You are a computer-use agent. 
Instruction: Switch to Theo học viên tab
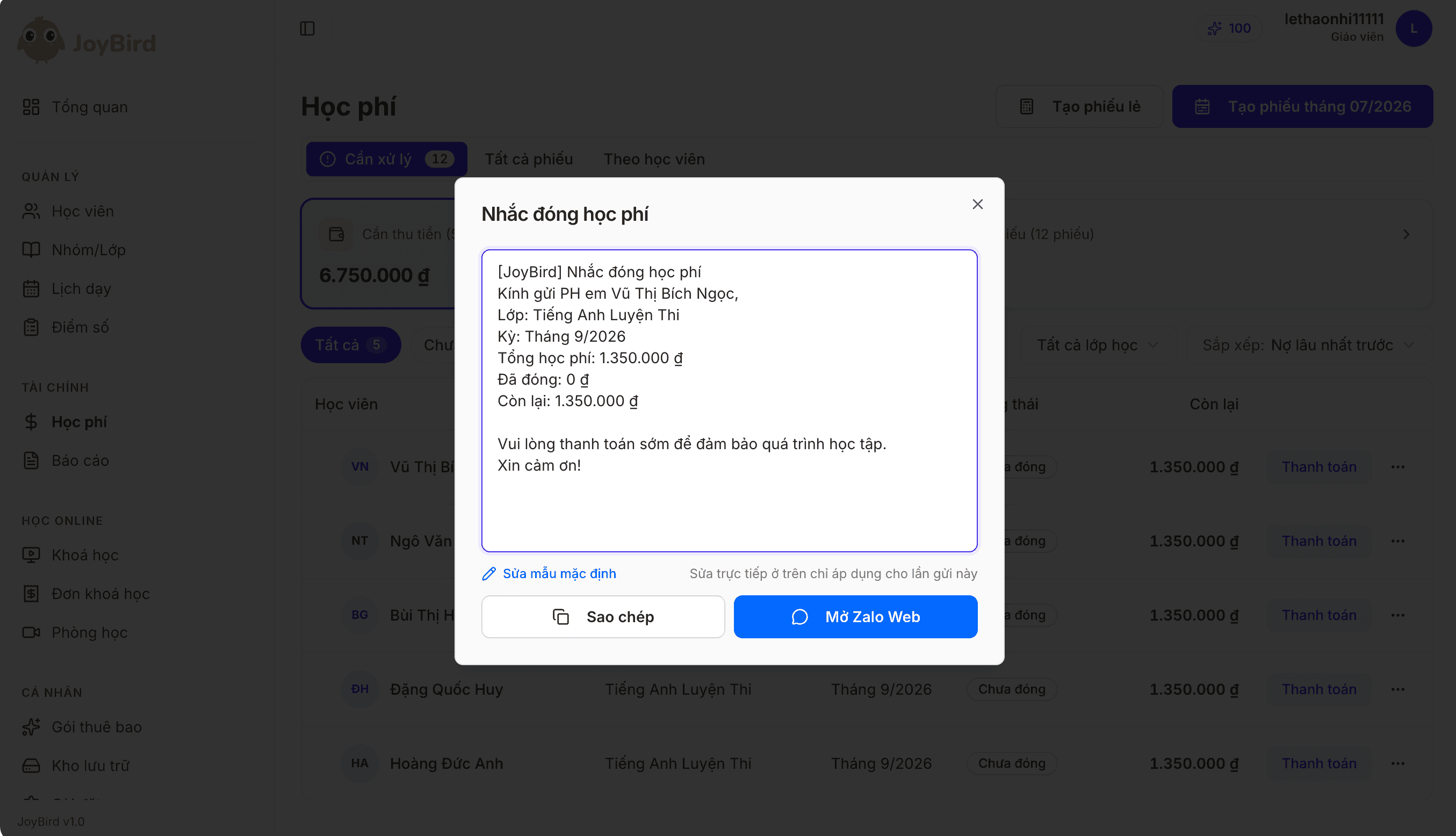[654, 159]
